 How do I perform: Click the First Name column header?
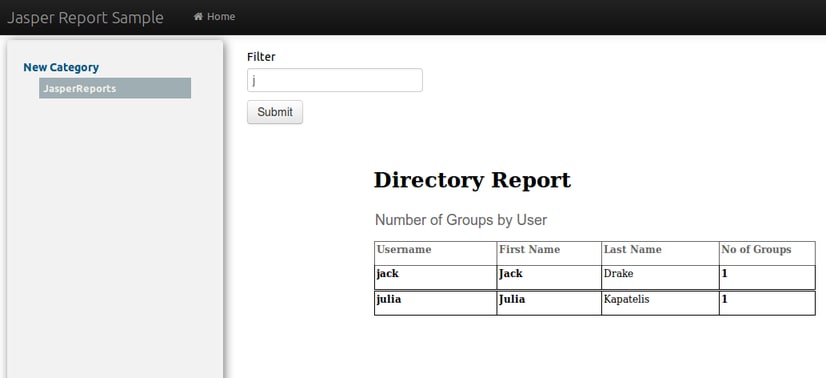pyautogui.click(x=549, y=253)
